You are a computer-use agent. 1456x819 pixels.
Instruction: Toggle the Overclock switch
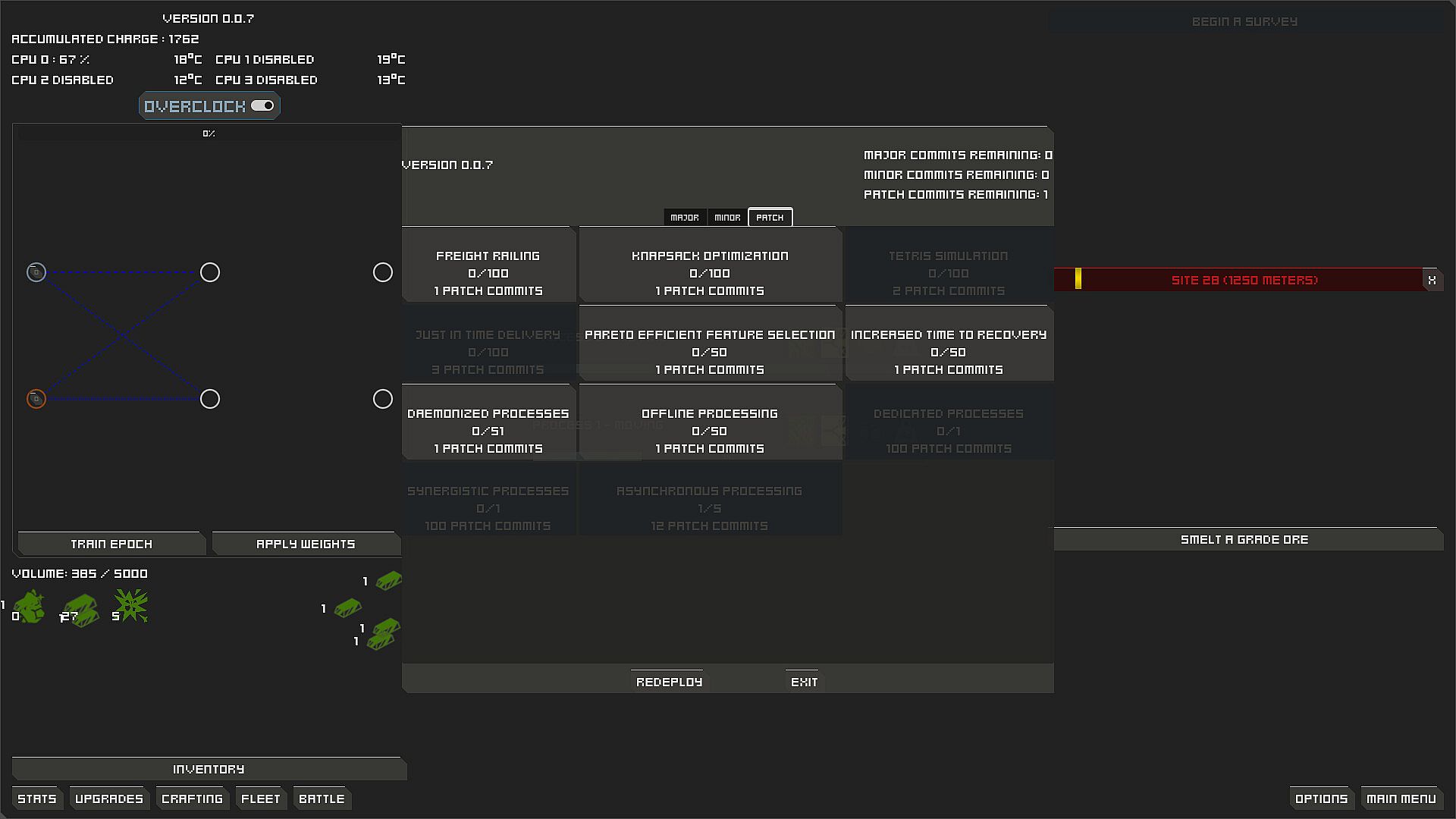(262, 106)
